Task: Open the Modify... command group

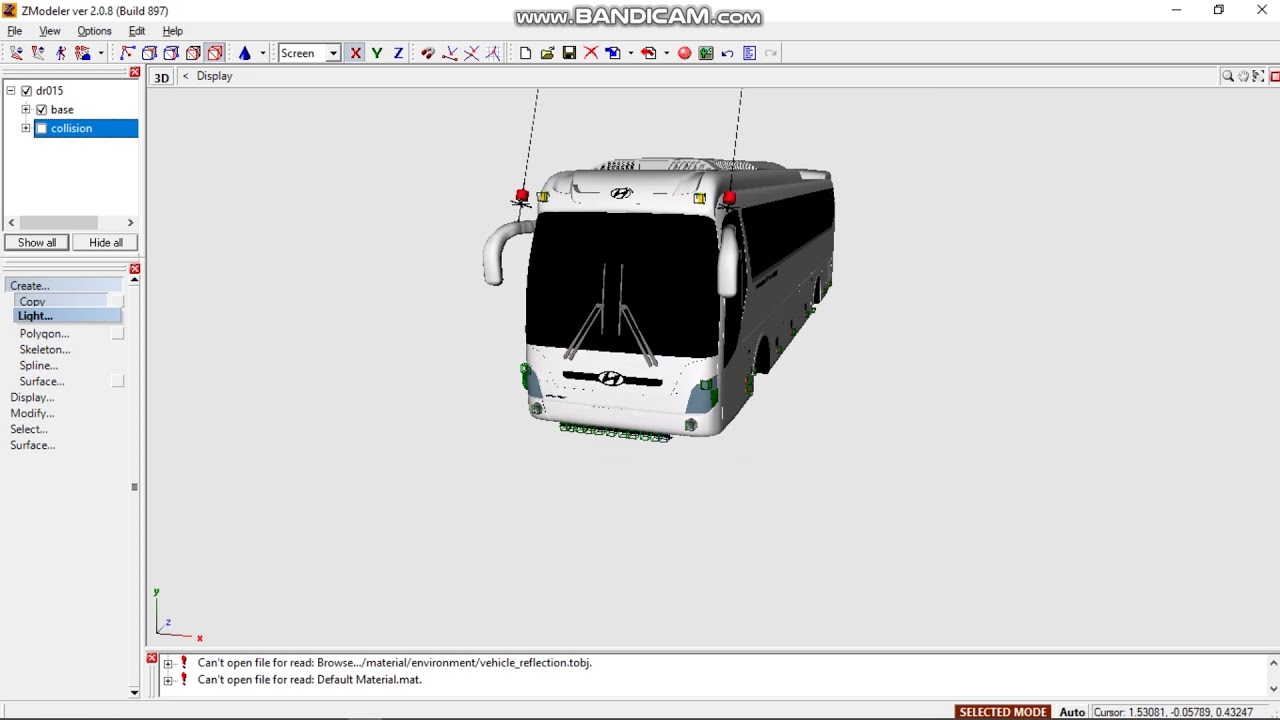Action: pos(32,413)
